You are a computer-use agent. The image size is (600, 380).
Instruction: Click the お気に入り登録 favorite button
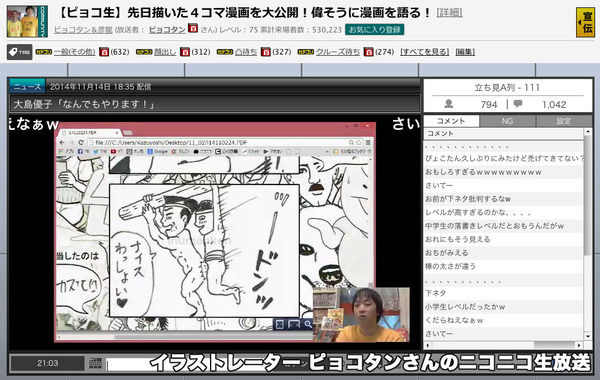pyautogui.click(x=374, y=29)
